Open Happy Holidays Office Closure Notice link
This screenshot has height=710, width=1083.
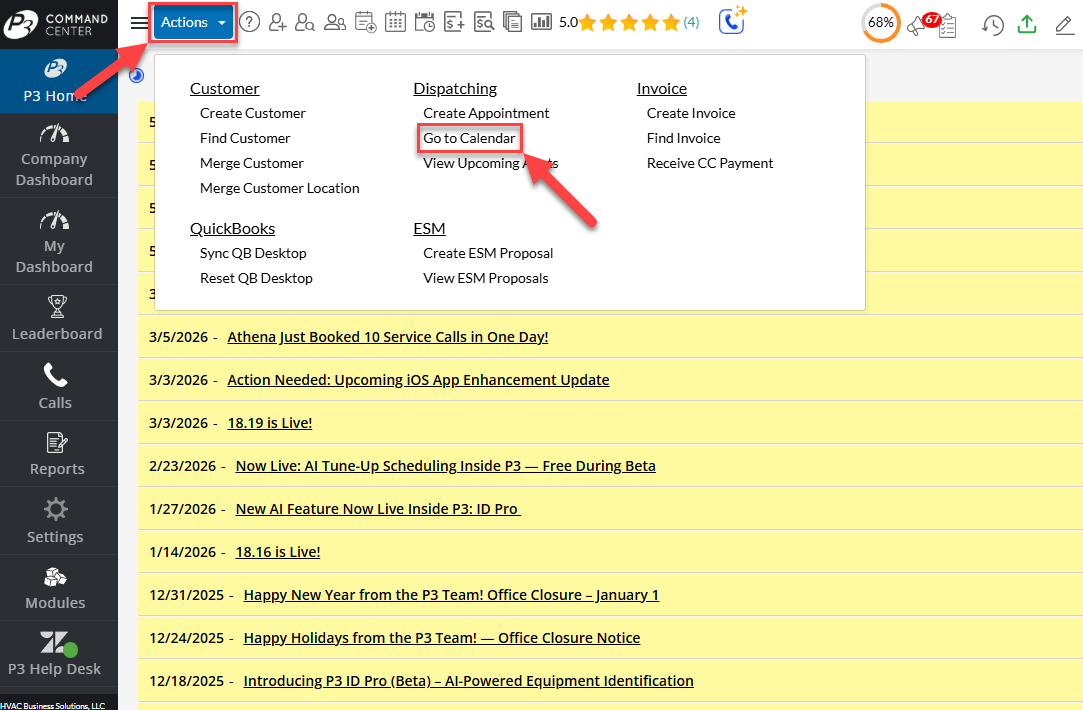[x=441, y=637]
